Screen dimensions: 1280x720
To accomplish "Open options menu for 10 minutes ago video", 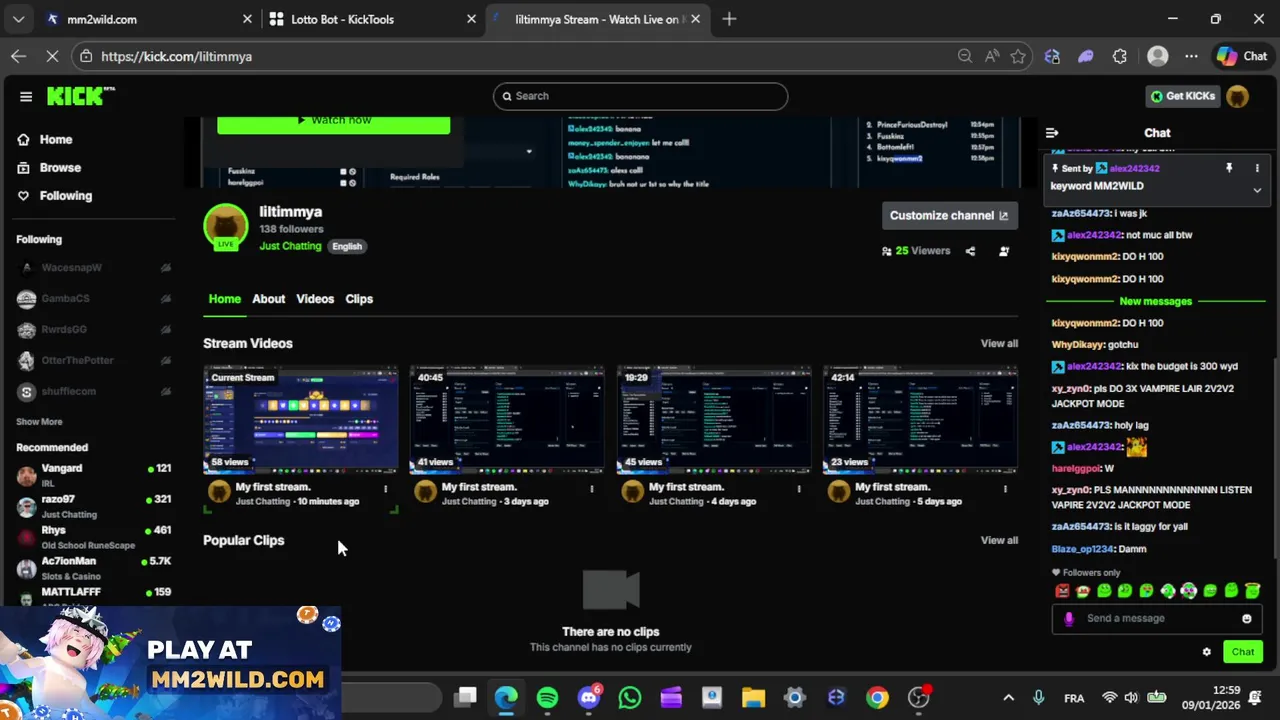I will pyautogui.click(x=385, y=489).
